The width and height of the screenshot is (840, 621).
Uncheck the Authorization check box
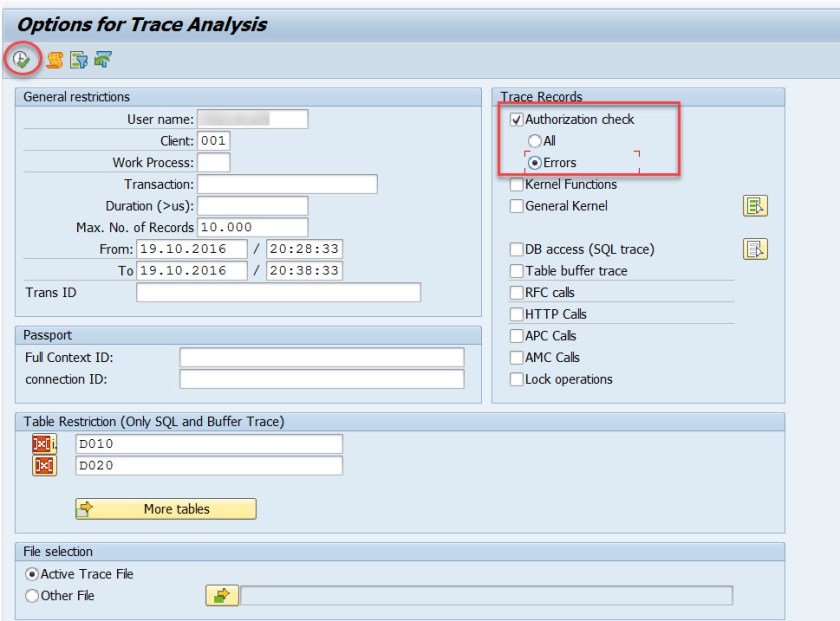coord(516,119)
